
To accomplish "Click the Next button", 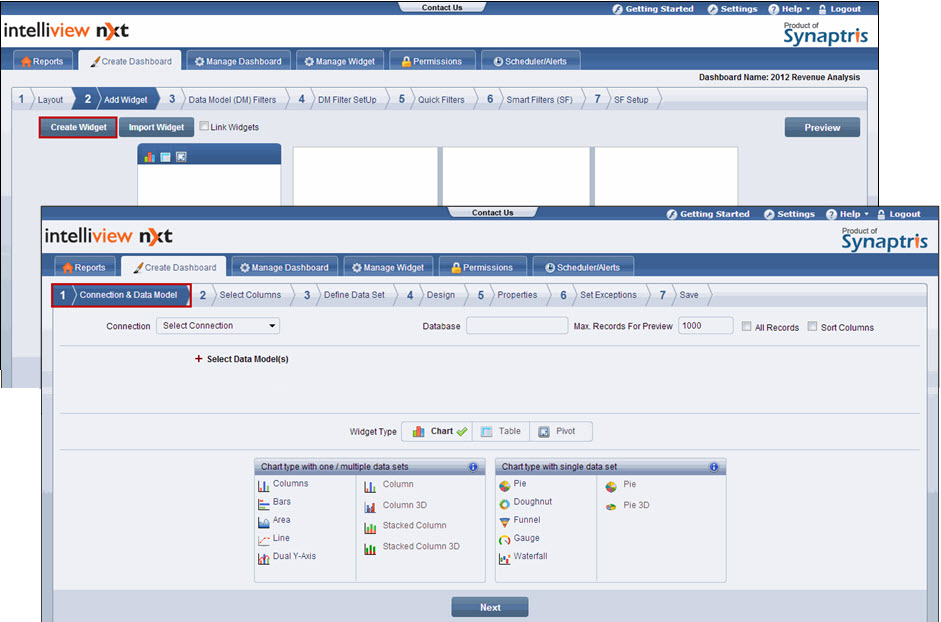I will (x=490, y=607).
